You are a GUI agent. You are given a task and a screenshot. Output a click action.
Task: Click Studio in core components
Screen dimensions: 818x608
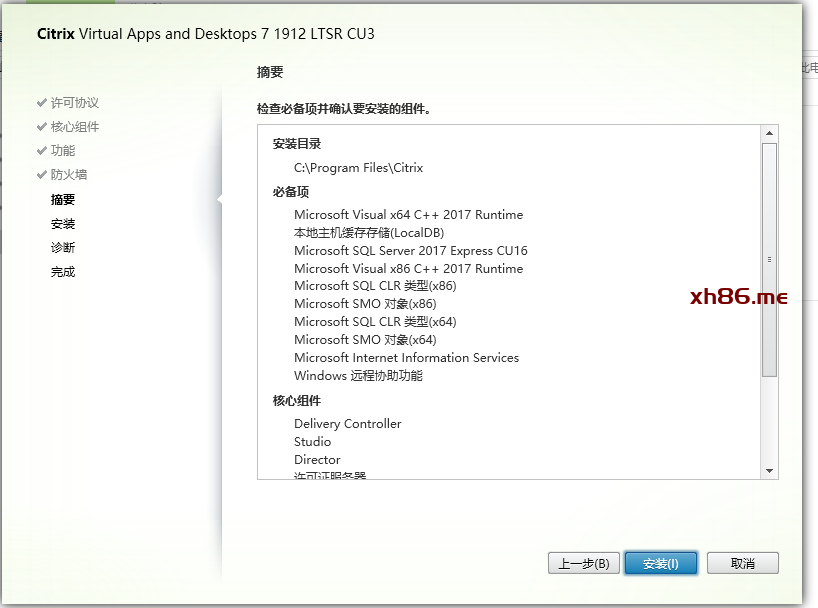click(312, 442)
